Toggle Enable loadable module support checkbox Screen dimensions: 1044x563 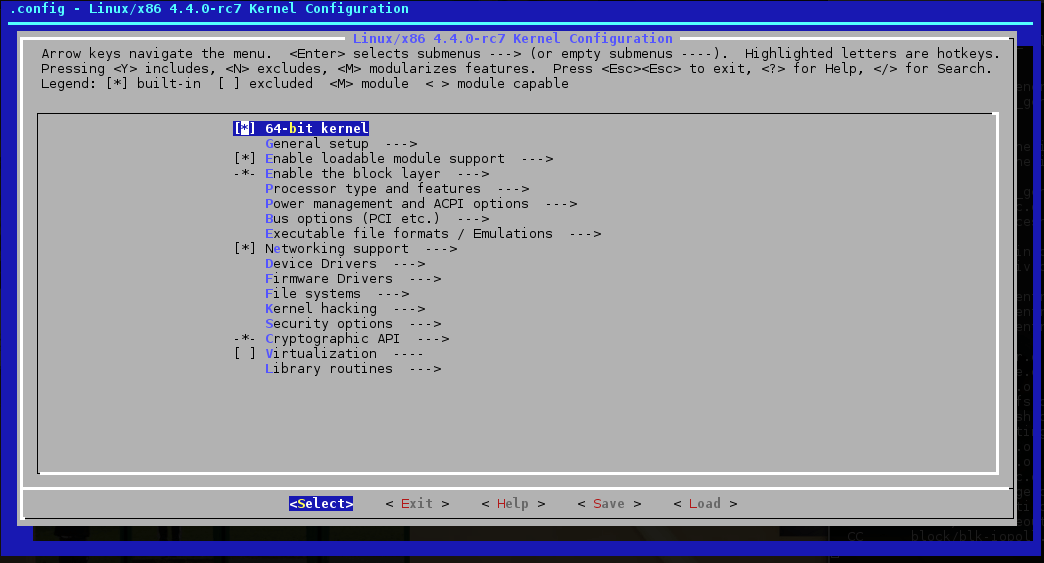244,158
